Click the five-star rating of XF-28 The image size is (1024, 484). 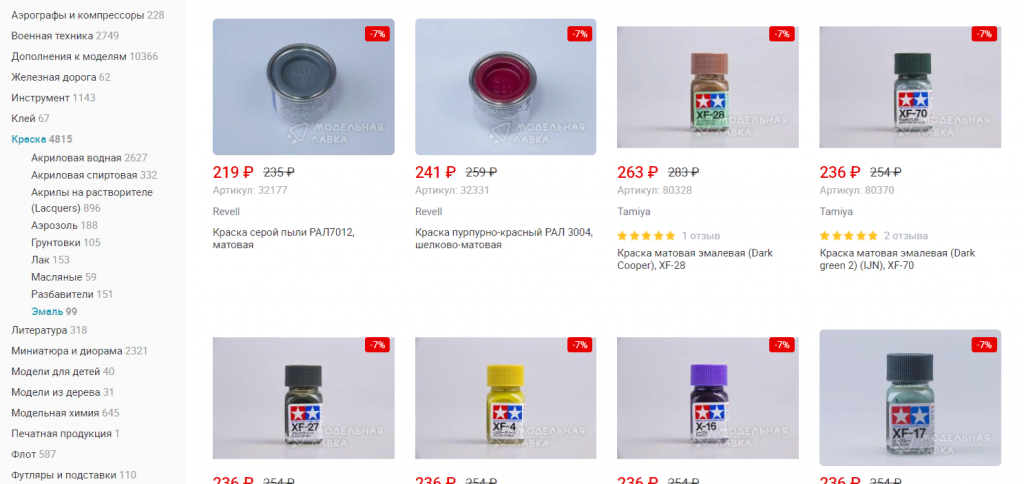[647, 236]
